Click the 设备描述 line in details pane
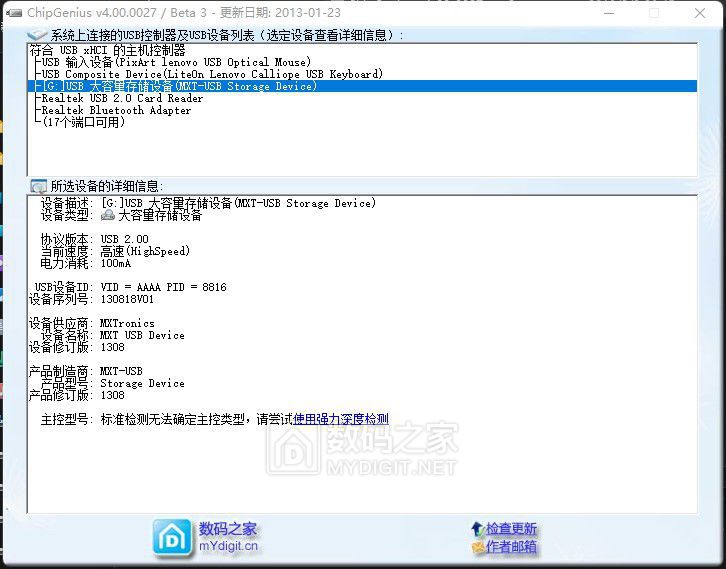Image resolution: width=726 pixels, height=569 pixels. click(x=208, y=203)
